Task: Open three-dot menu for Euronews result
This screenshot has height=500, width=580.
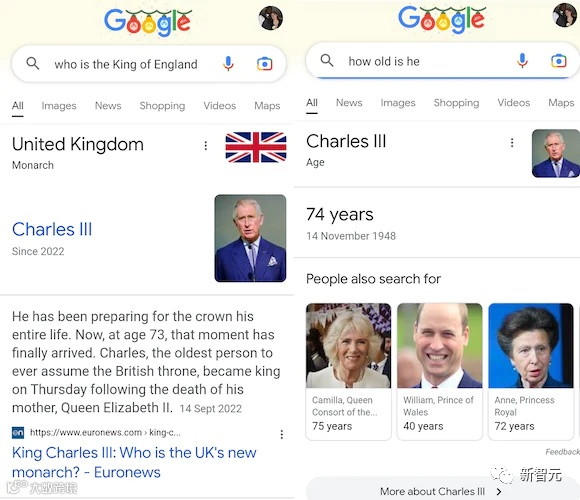Action: [x=282, y=434]
